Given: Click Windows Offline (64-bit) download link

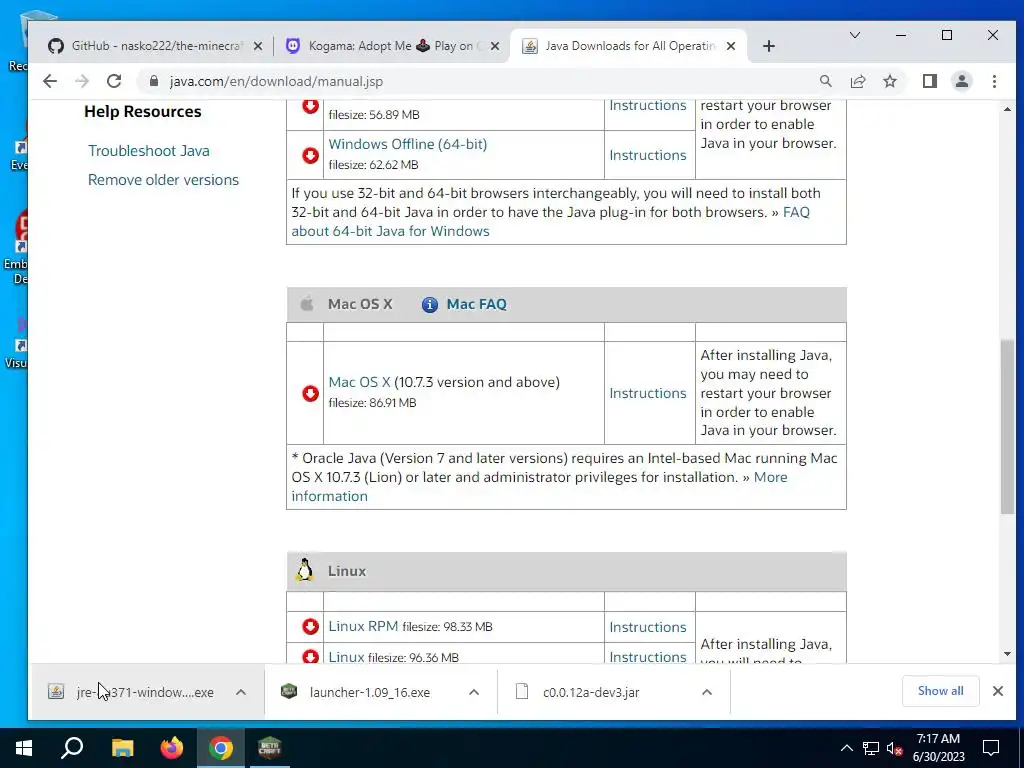Looking at the screenshot, I should point(408,144).
